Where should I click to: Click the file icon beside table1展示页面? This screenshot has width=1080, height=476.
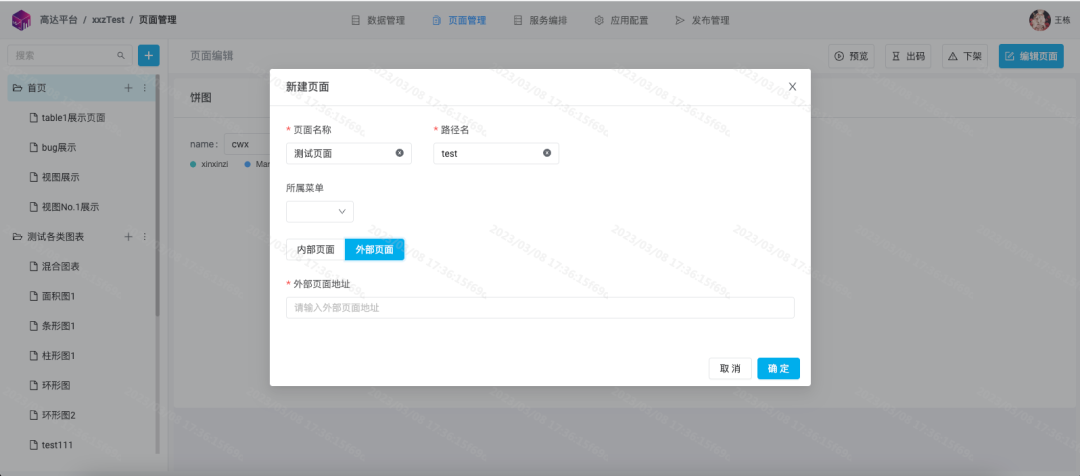pyautogui.click(x=33, y=118)
